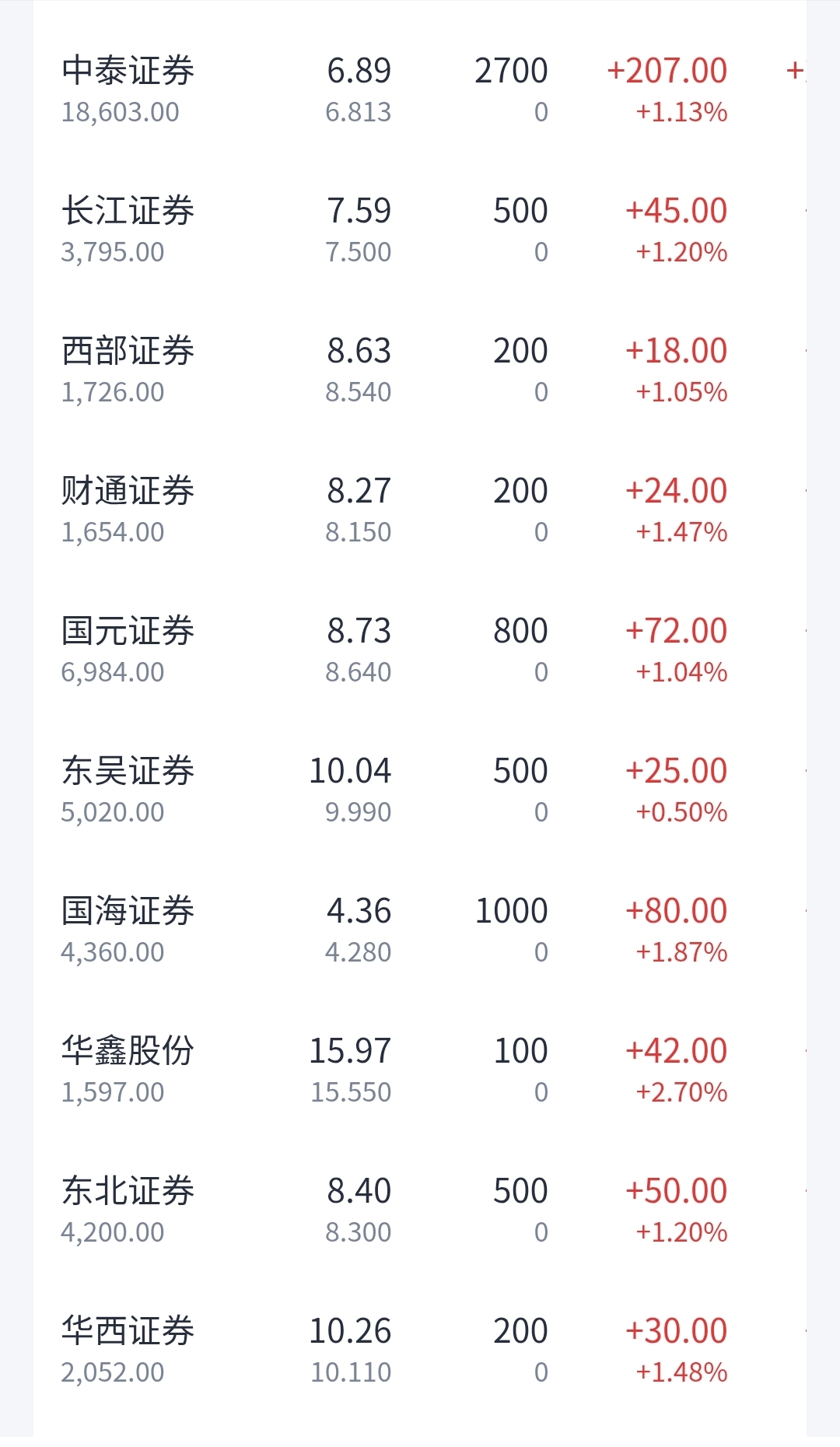The image size is (840, 1447).
Task: Open the 东北证券 holding entry
Action: click(420, 1210)
